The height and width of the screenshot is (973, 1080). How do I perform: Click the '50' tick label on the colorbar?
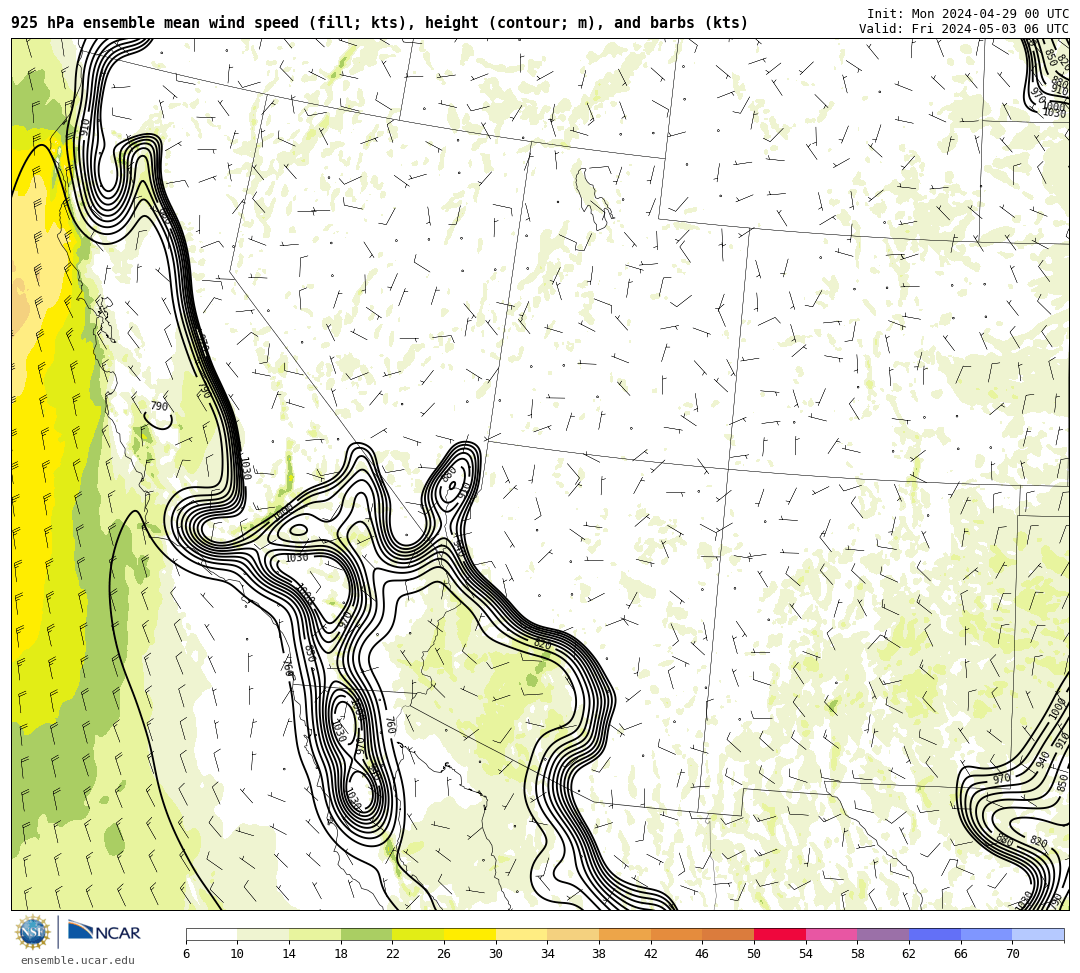754,954
